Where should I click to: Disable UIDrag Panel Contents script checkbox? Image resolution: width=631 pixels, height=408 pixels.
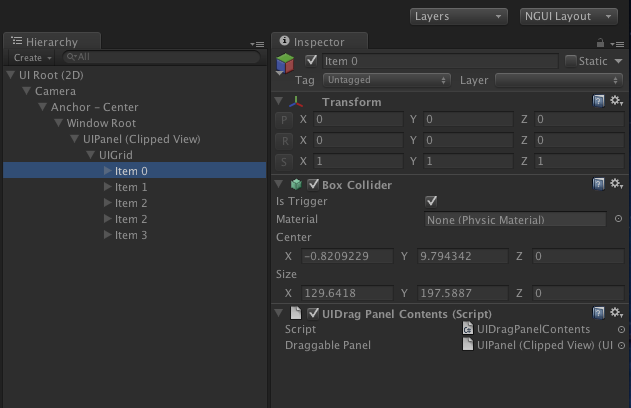313,313
